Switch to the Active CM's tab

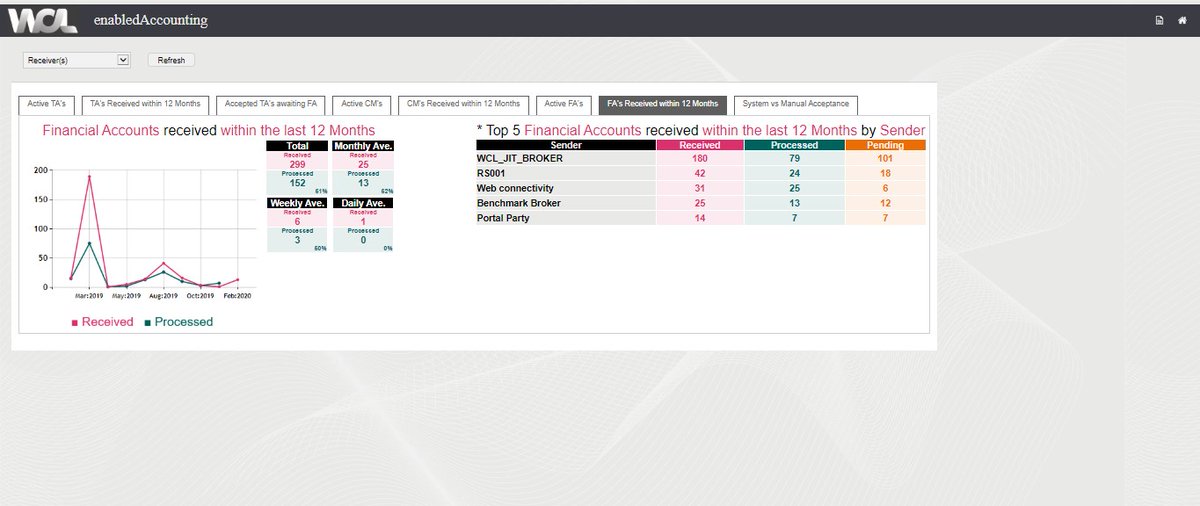361,104
